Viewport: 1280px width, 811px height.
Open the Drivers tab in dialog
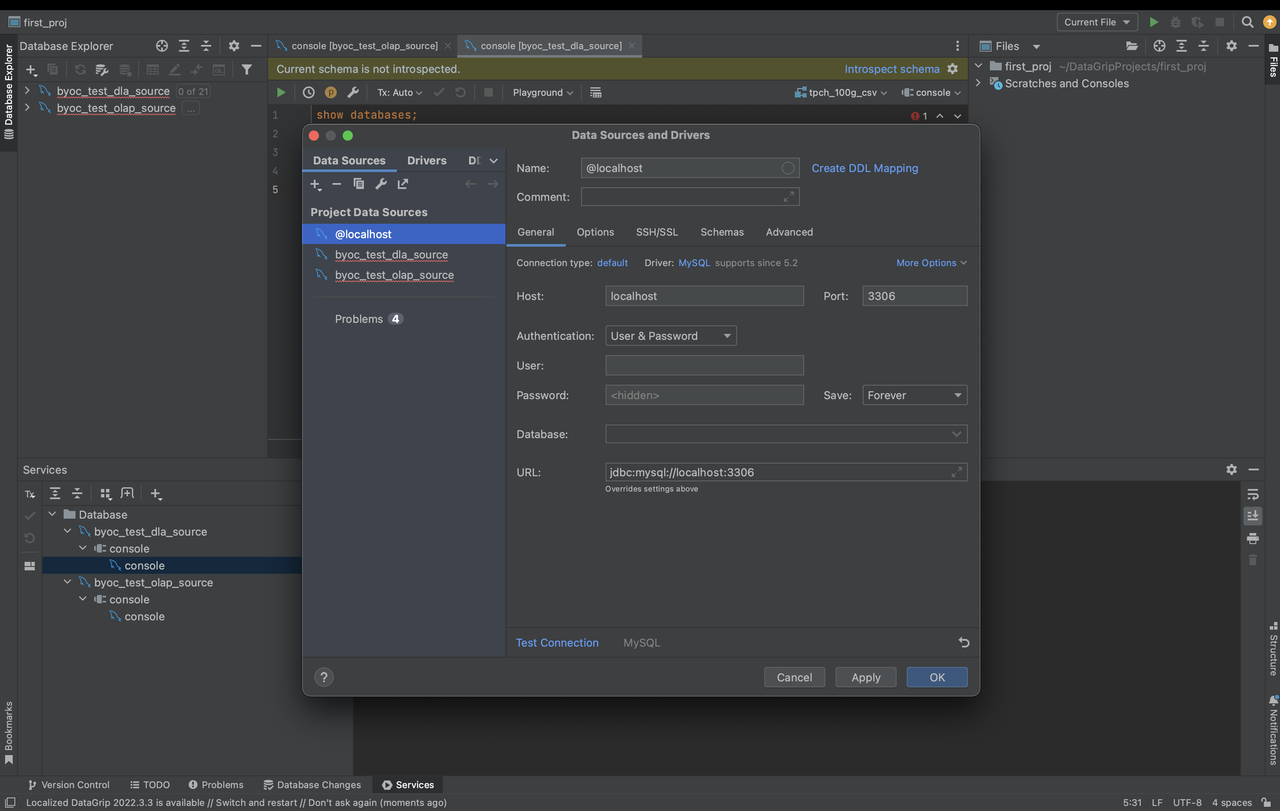coord(426,160)
